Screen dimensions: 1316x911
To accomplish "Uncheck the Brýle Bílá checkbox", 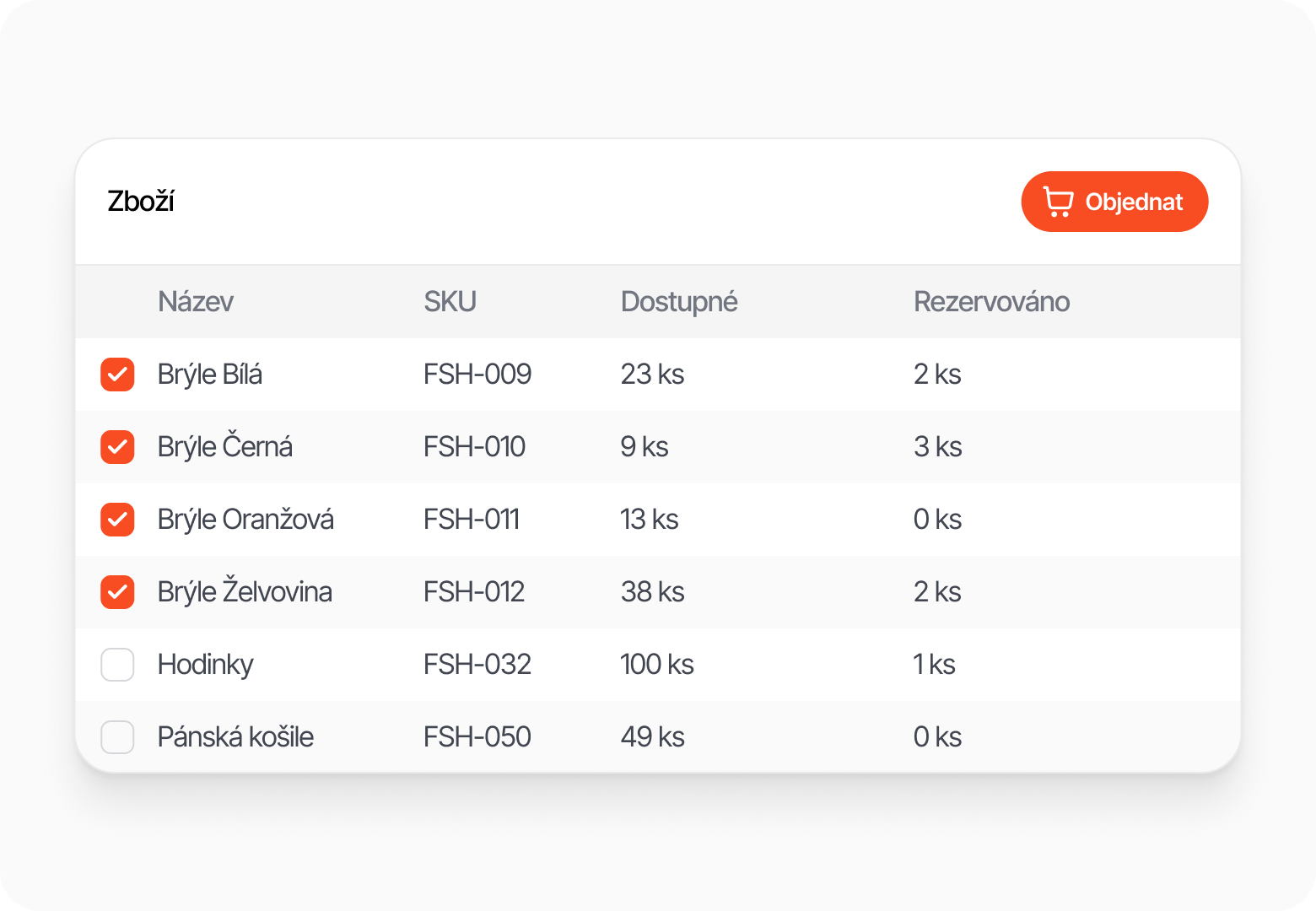I will coord(117,375).
